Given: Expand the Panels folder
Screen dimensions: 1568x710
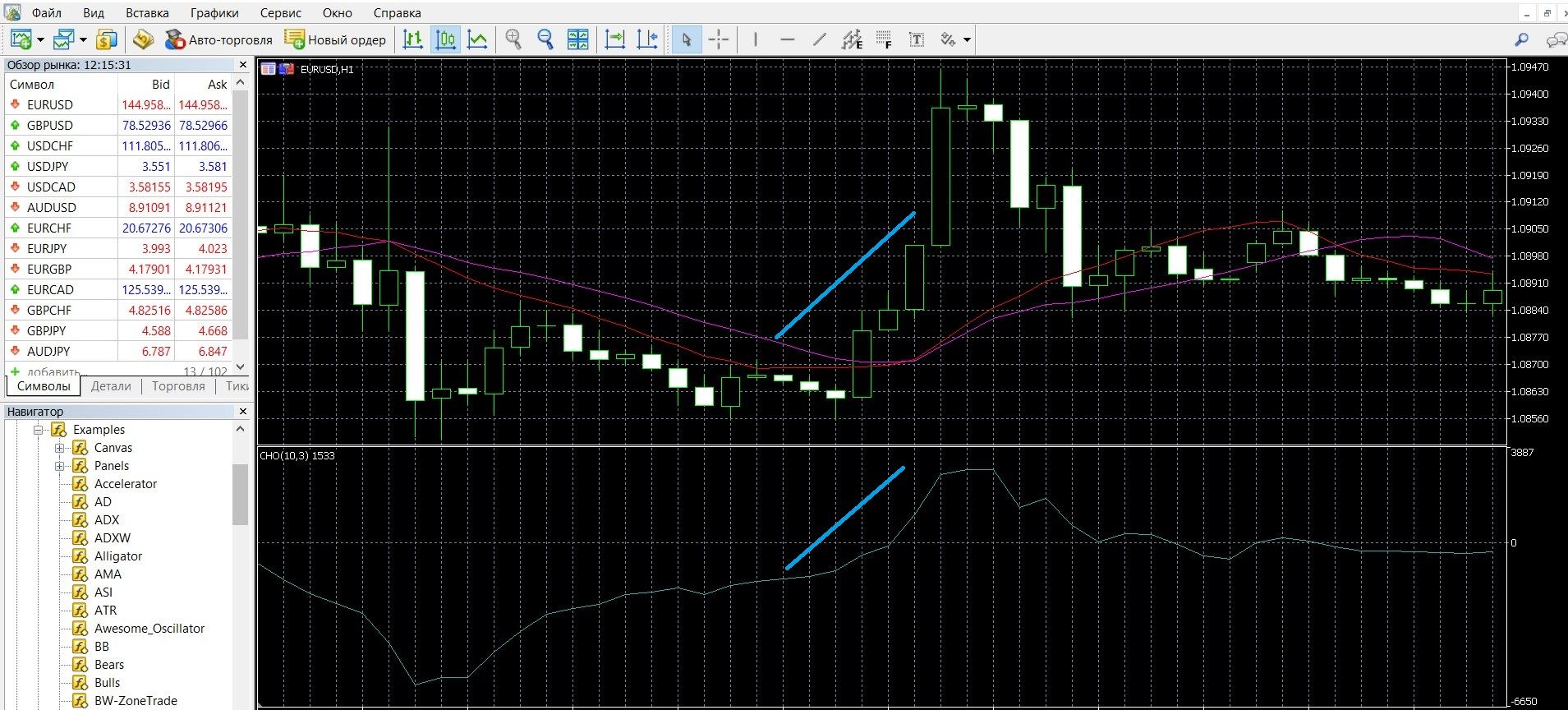Looking at the screenshot, I should (x=59, y=466).
